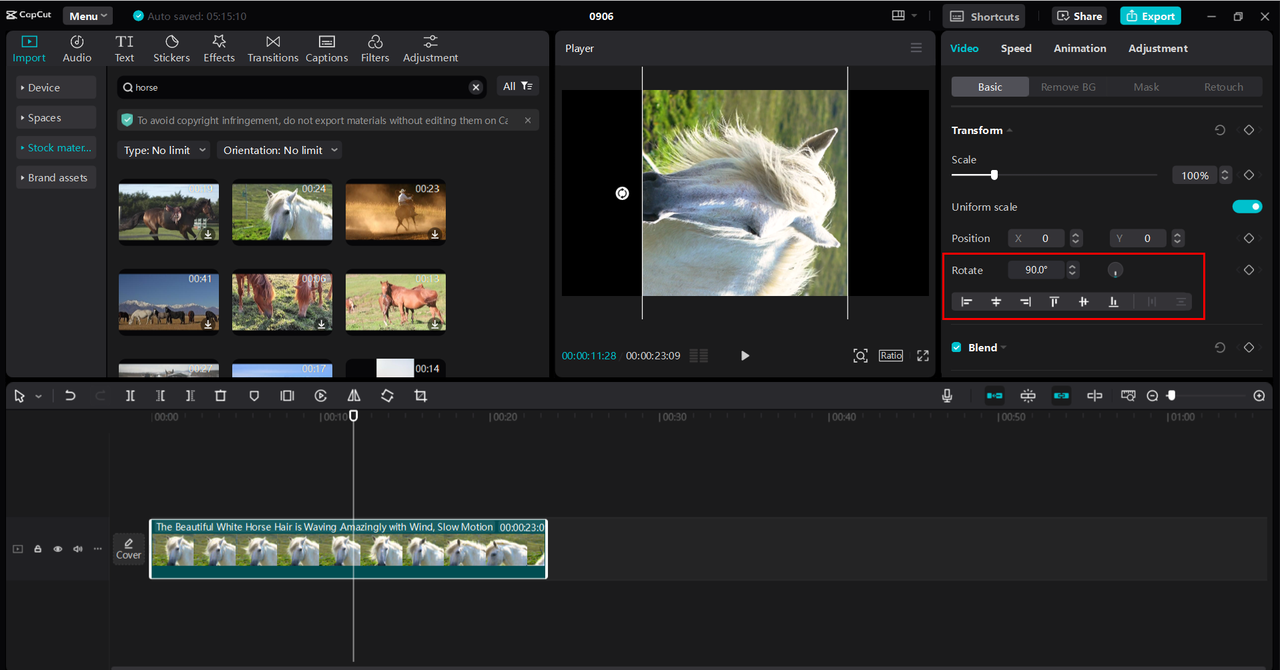Uncheck the Blend checkbox
The width and height of the screenshot is (1280, 670).
957,348
